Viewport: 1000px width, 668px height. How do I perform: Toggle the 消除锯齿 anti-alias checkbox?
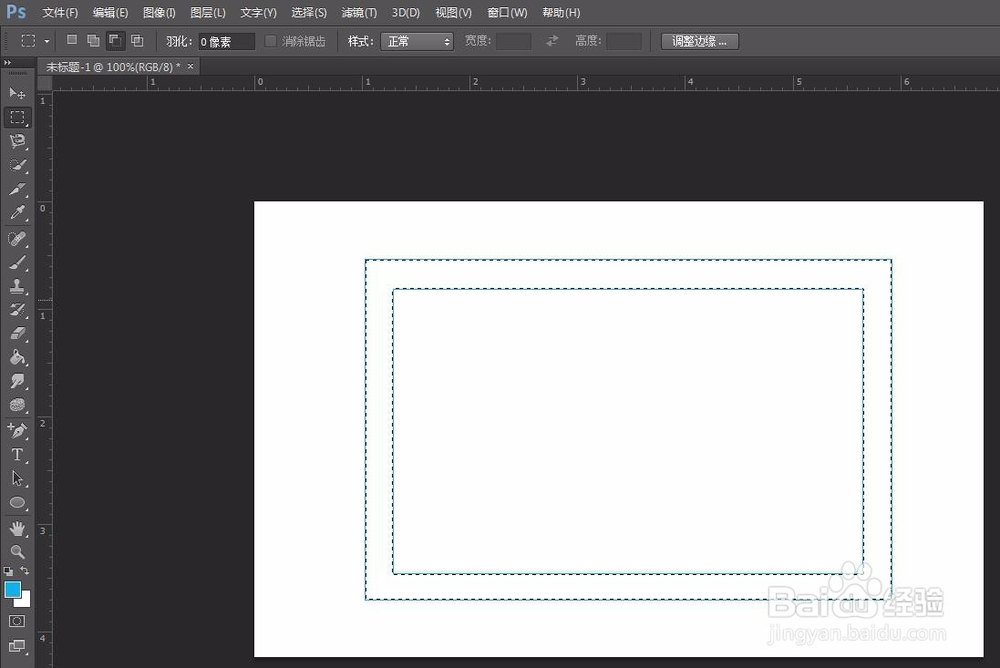(x=270, y=41)
